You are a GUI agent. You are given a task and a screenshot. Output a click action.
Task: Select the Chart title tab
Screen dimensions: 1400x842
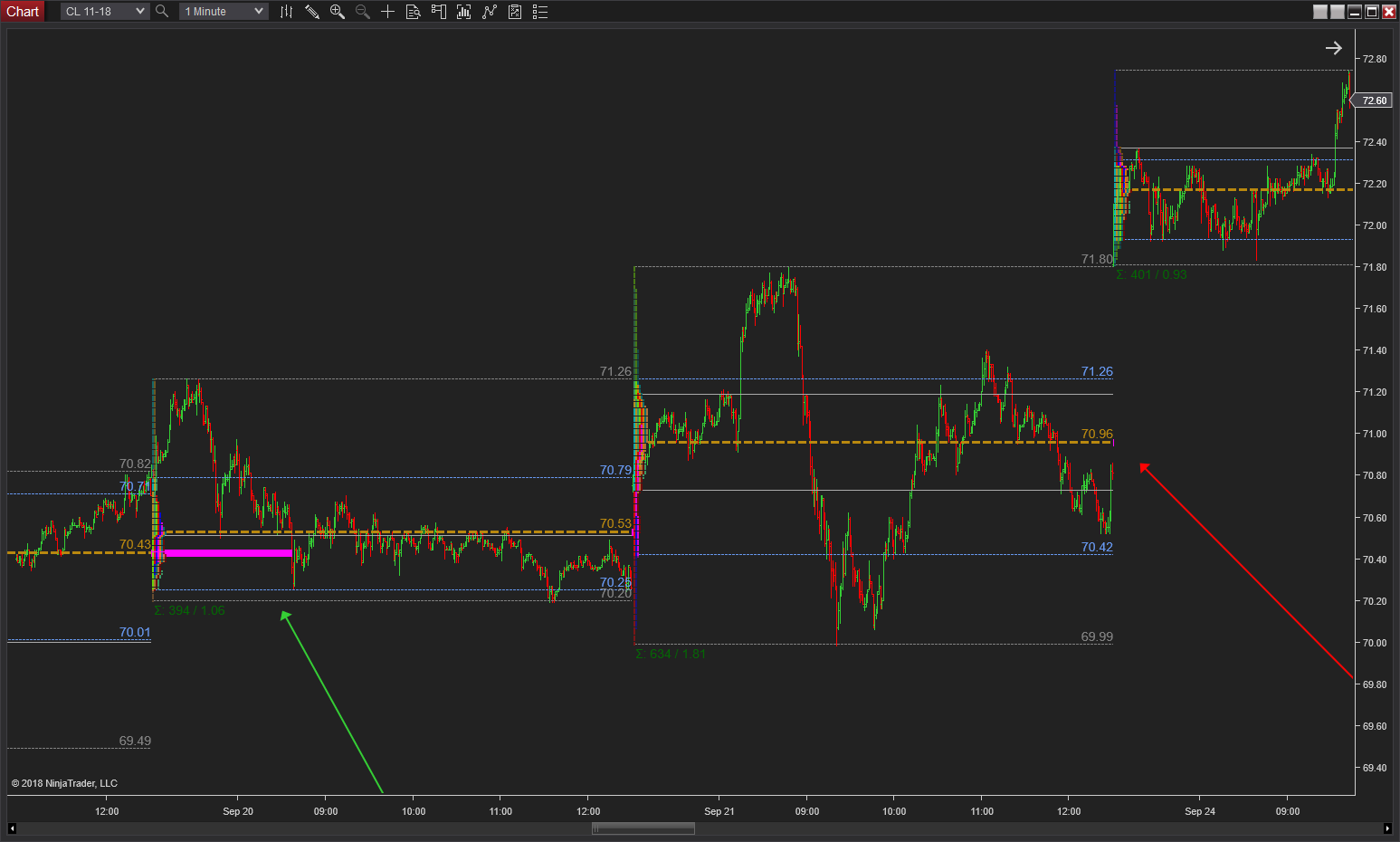[x=23, y=12]
